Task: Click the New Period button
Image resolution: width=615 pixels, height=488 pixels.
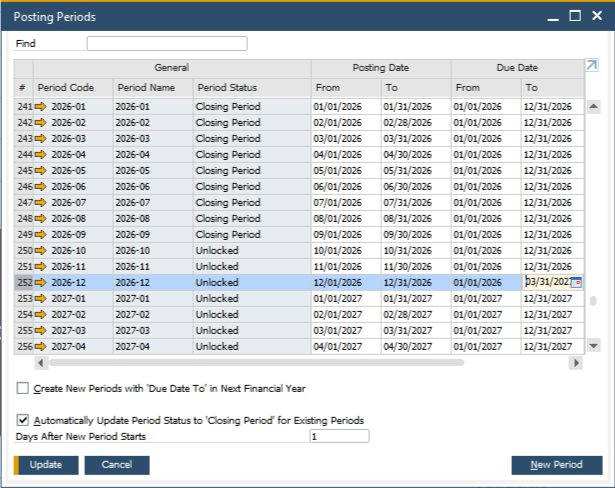Action: pyautogui.click(x=557, y=465)
